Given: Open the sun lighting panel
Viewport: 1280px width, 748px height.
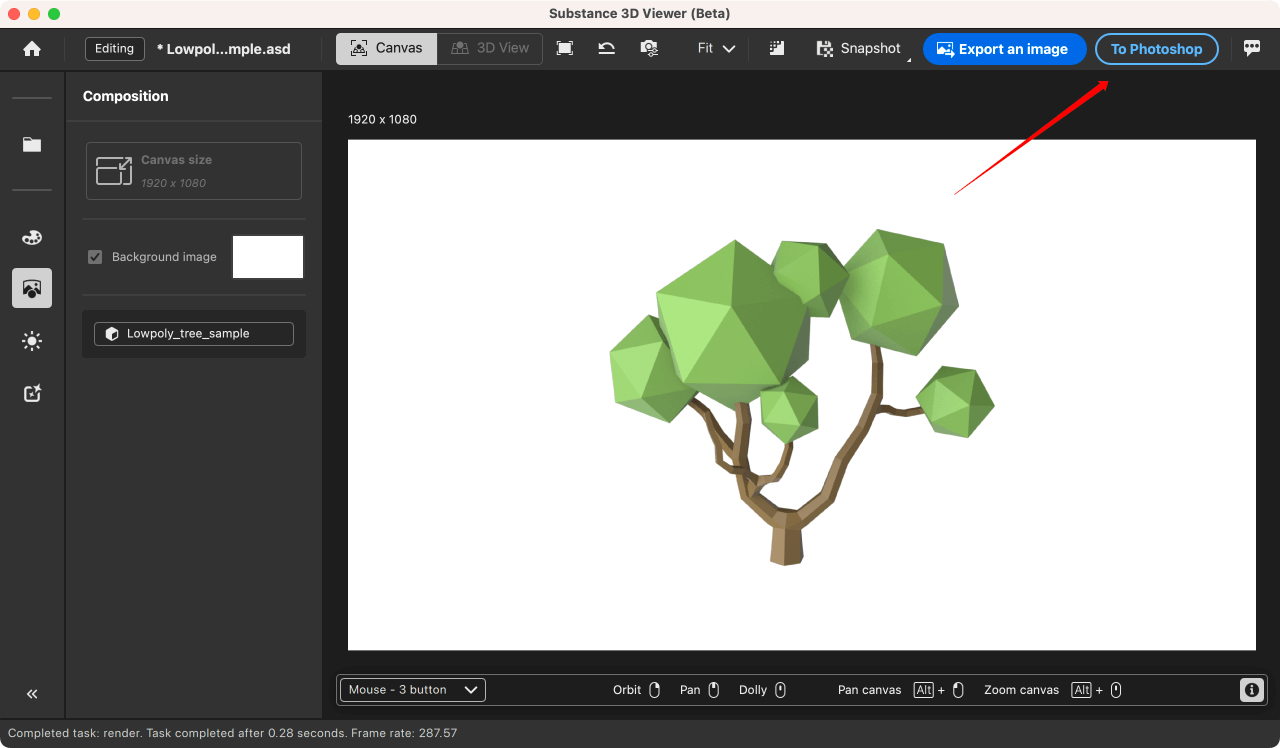Looking at the screenshot, I should 32,341.
